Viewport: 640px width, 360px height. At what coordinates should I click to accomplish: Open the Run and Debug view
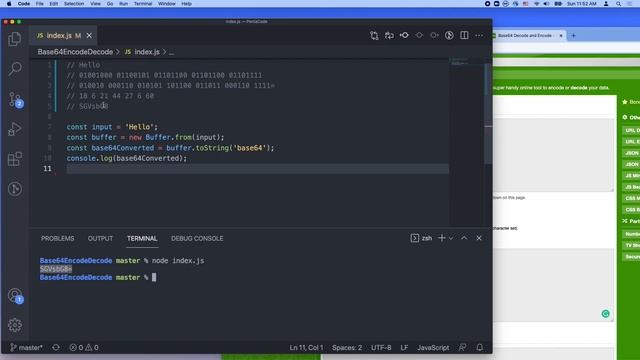pos(15,129)
